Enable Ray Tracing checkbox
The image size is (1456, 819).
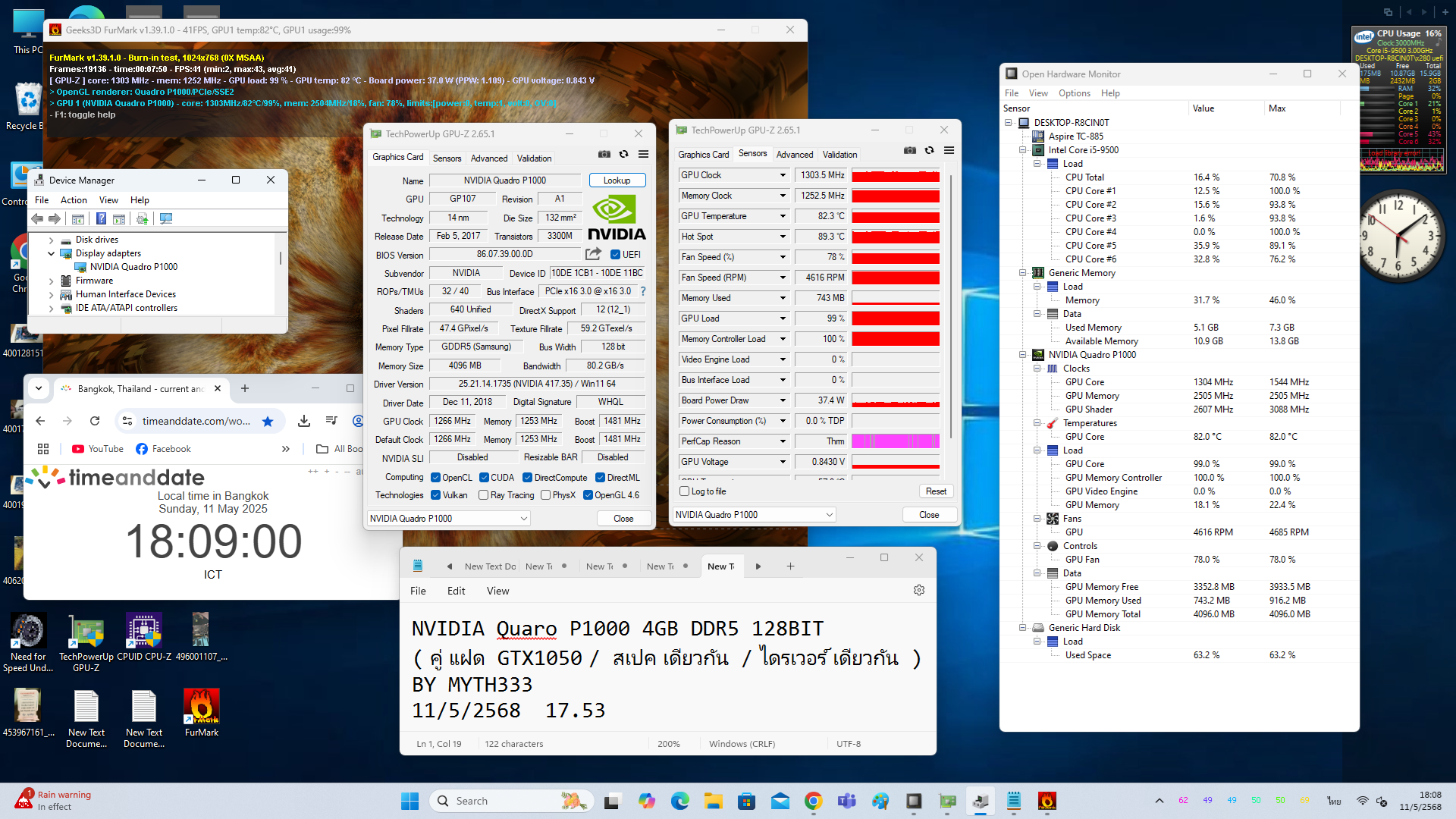[x=483, y=495]
